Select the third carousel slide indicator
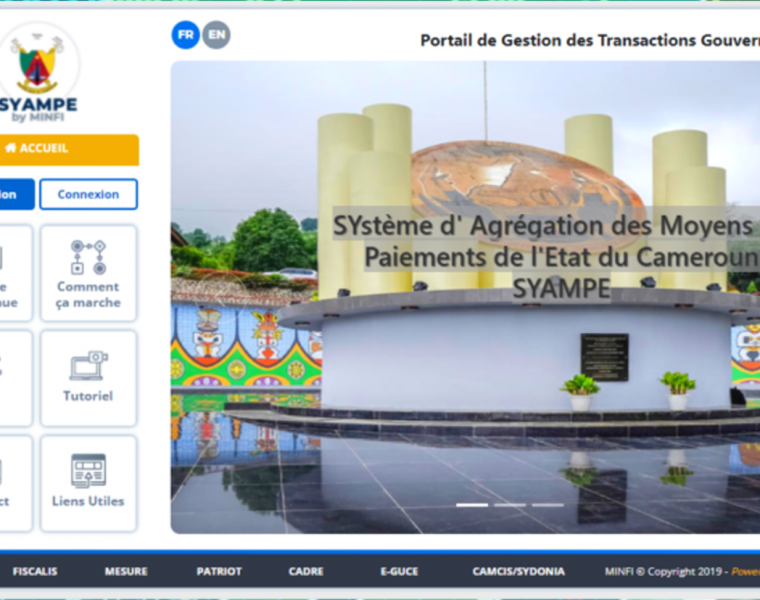760x600 pixels. point(548,505)
